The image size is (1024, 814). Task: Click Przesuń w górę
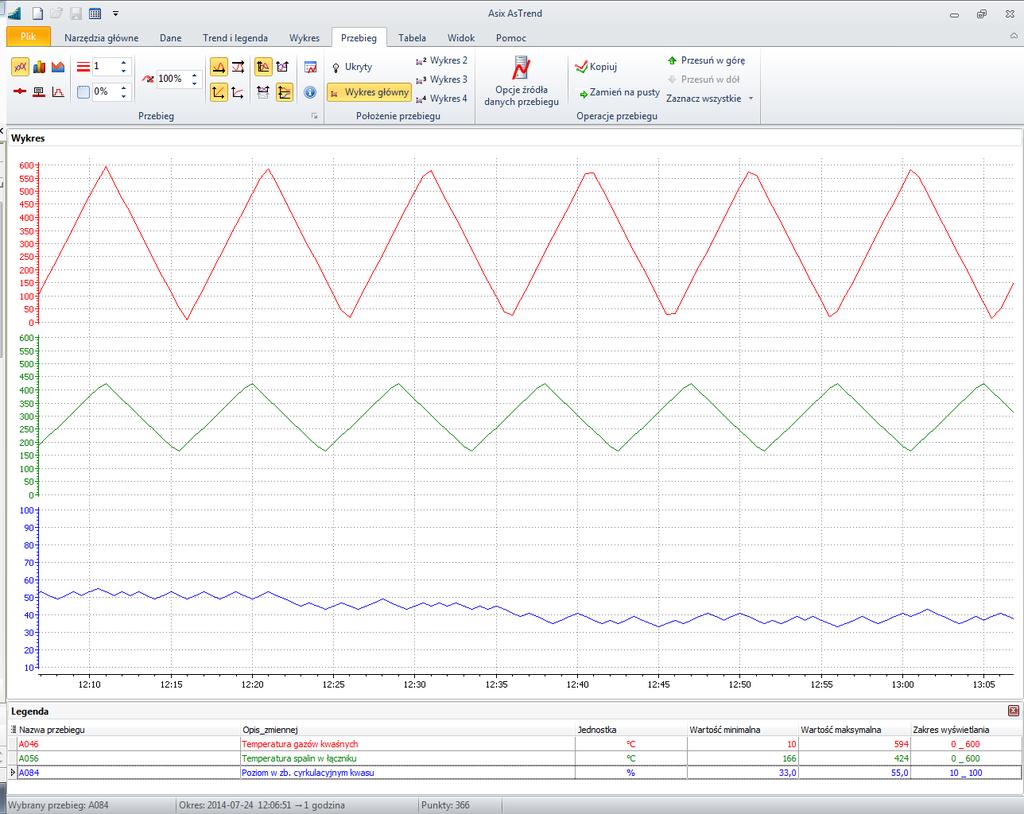coord(706,61)
